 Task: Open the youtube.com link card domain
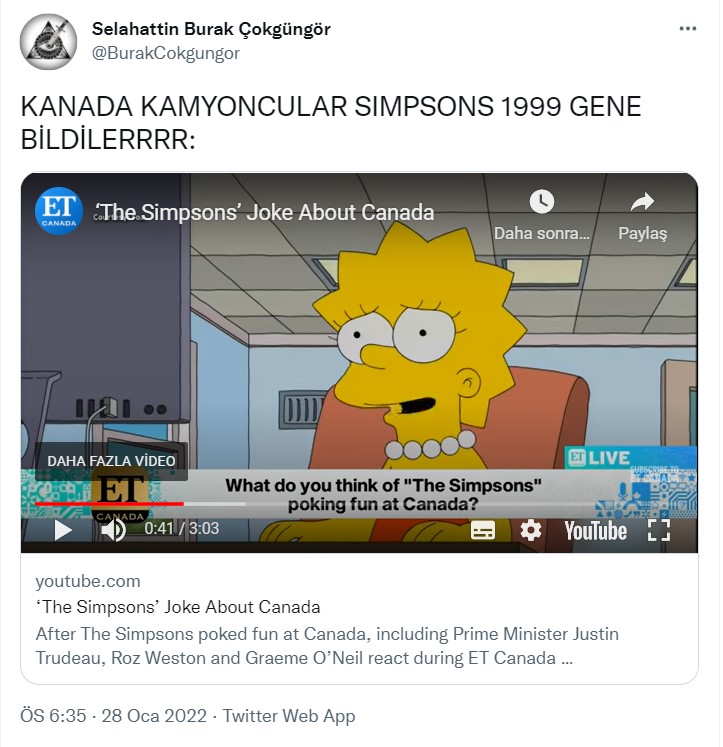(88, 581)
